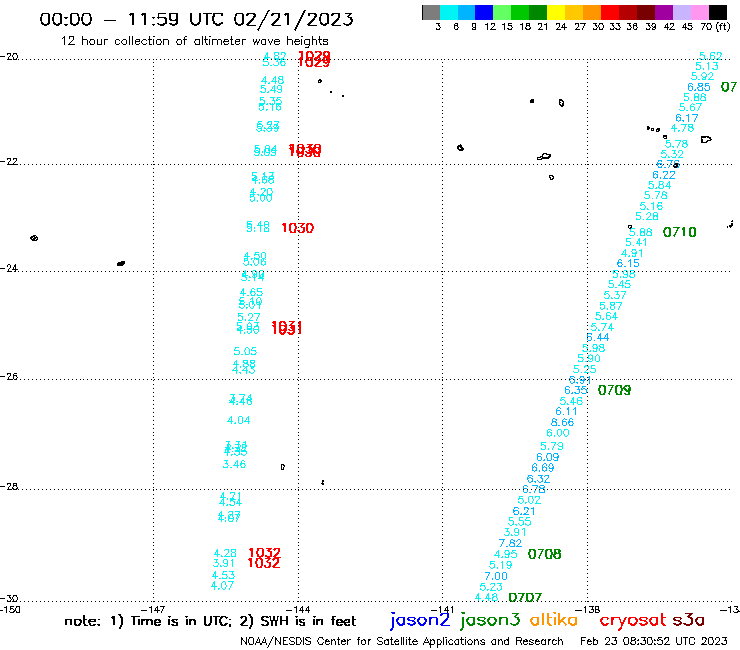This screenshot has height=650, width=740.
Task: Click the black swatch ending the legend
Action: (718, 12)
